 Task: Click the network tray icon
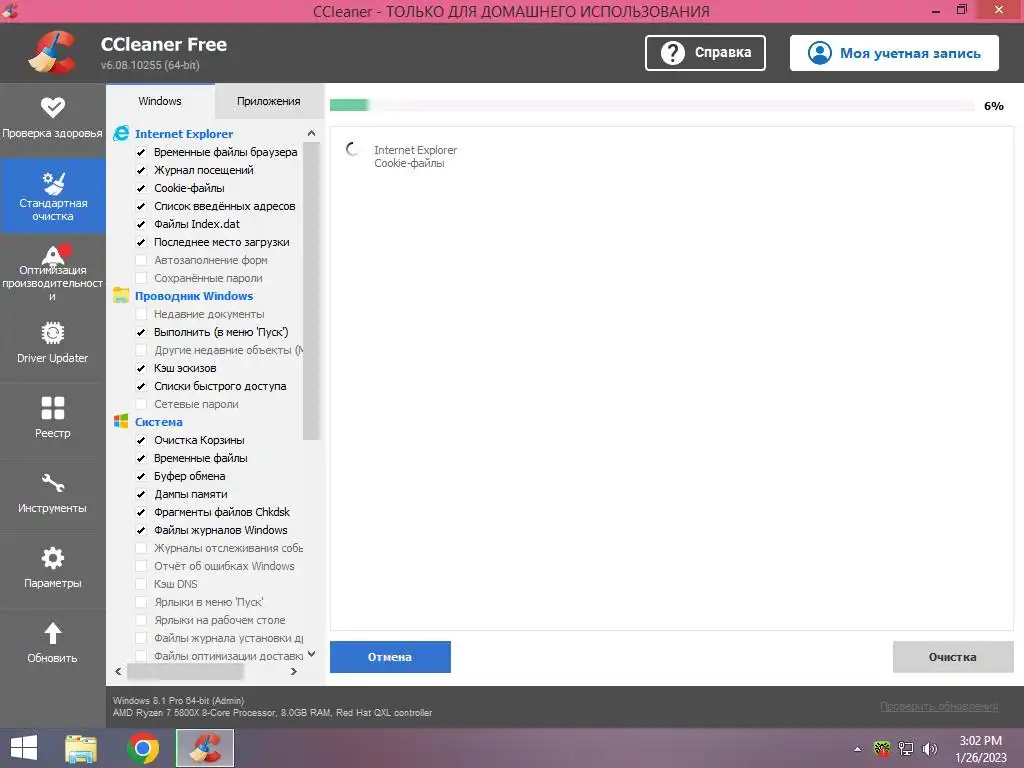coord(905,748)
